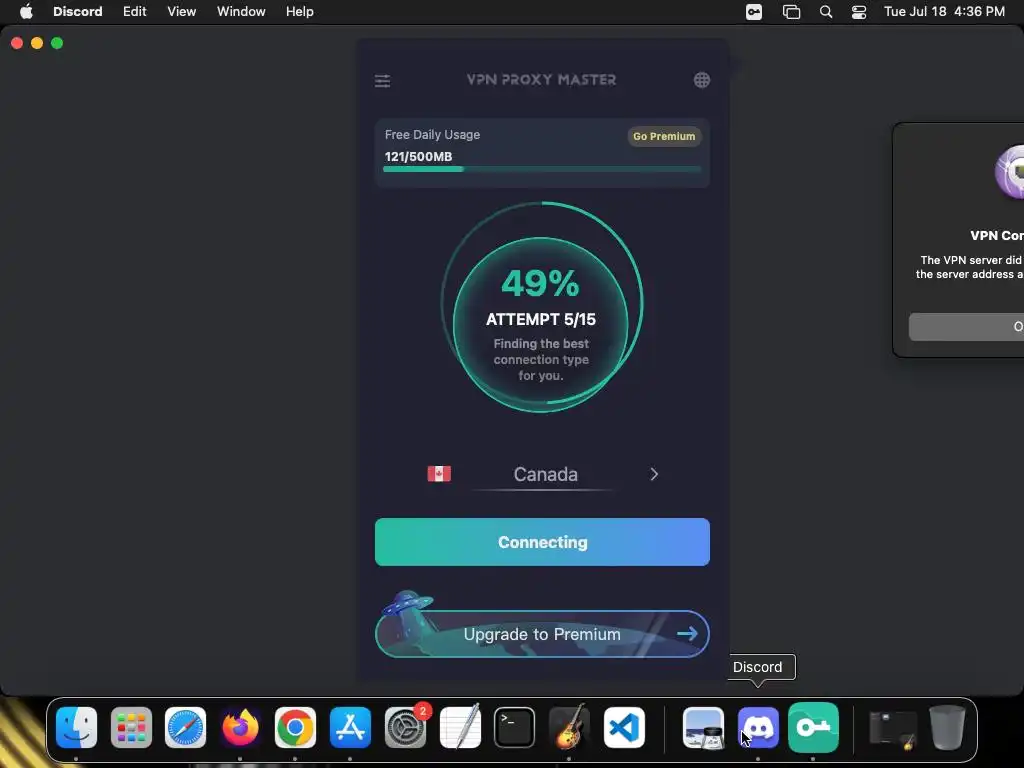
Task: Click the date and time in menu bar
Action: (x=944, y=12)
